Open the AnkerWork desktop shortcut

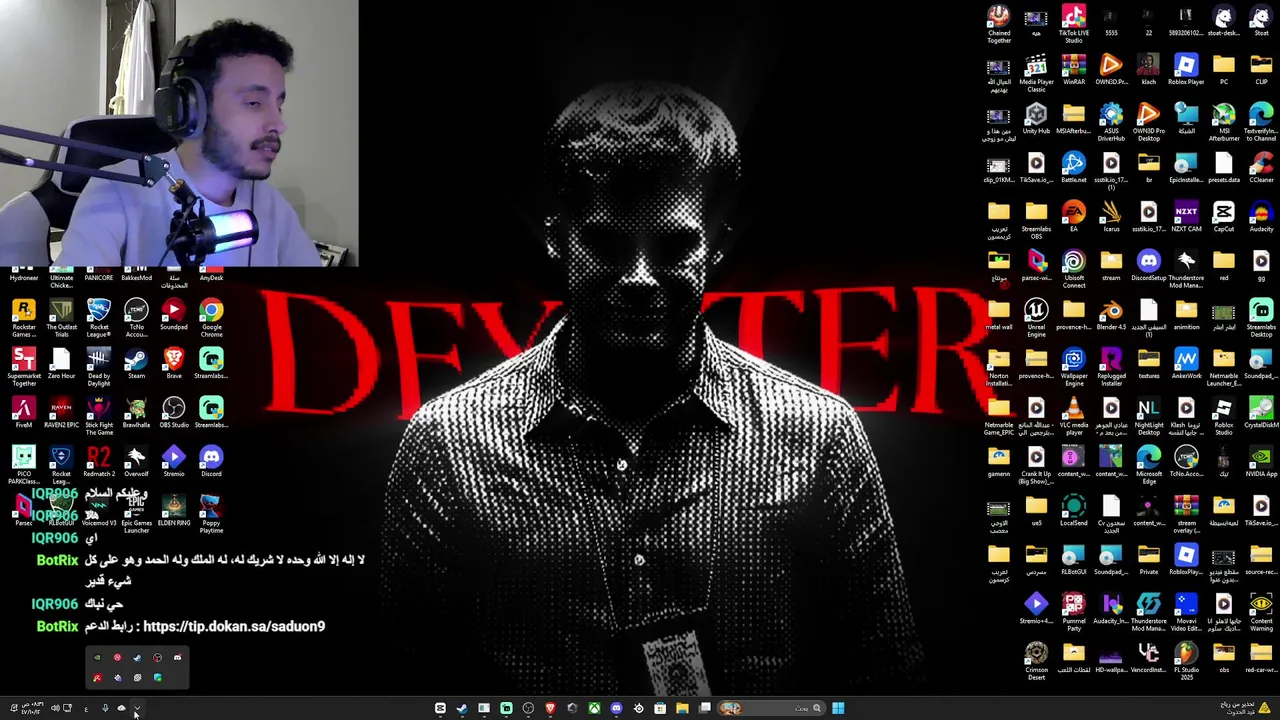pos(1186,365)
